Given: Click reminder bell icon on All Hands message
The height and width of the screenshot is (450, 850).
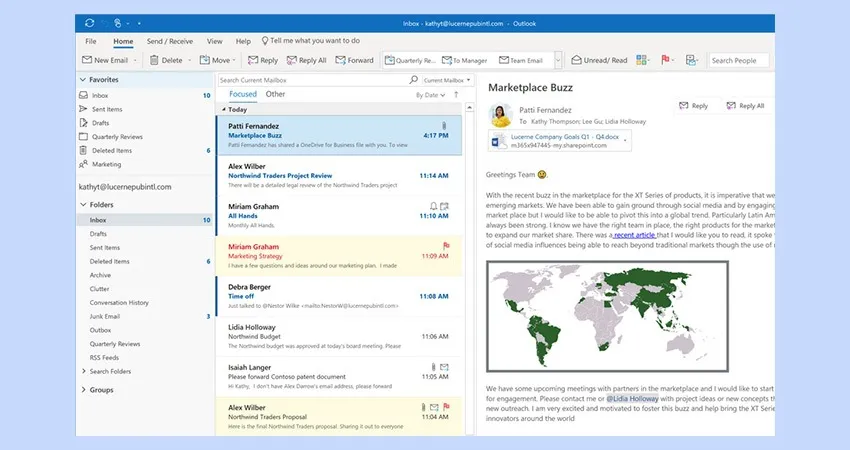Looking at the screenshot, I should 433,206.
